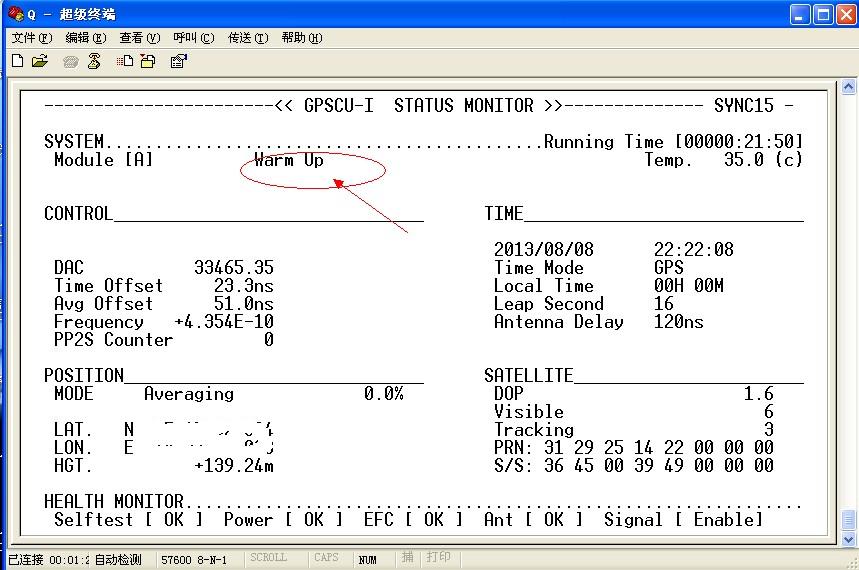
Task: Open the 帮助(H) menu
Action: pos(302,38)
